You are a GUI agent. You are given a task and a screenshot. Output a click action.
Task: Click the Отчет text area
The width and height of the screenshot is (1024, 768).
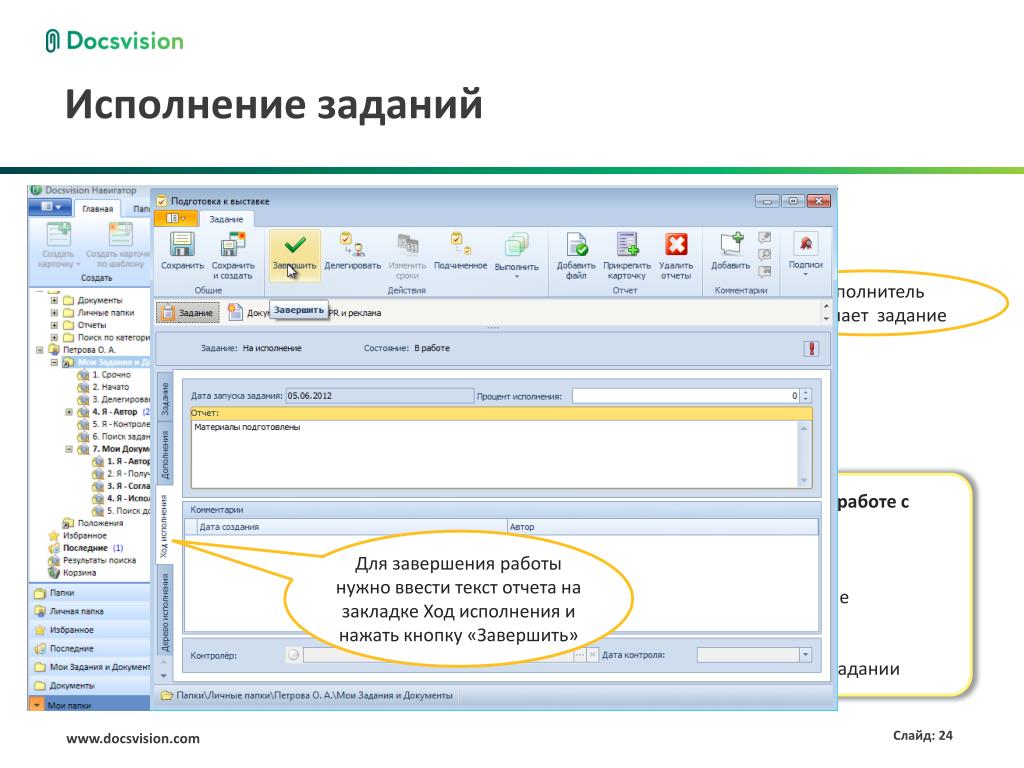point(495,454)
